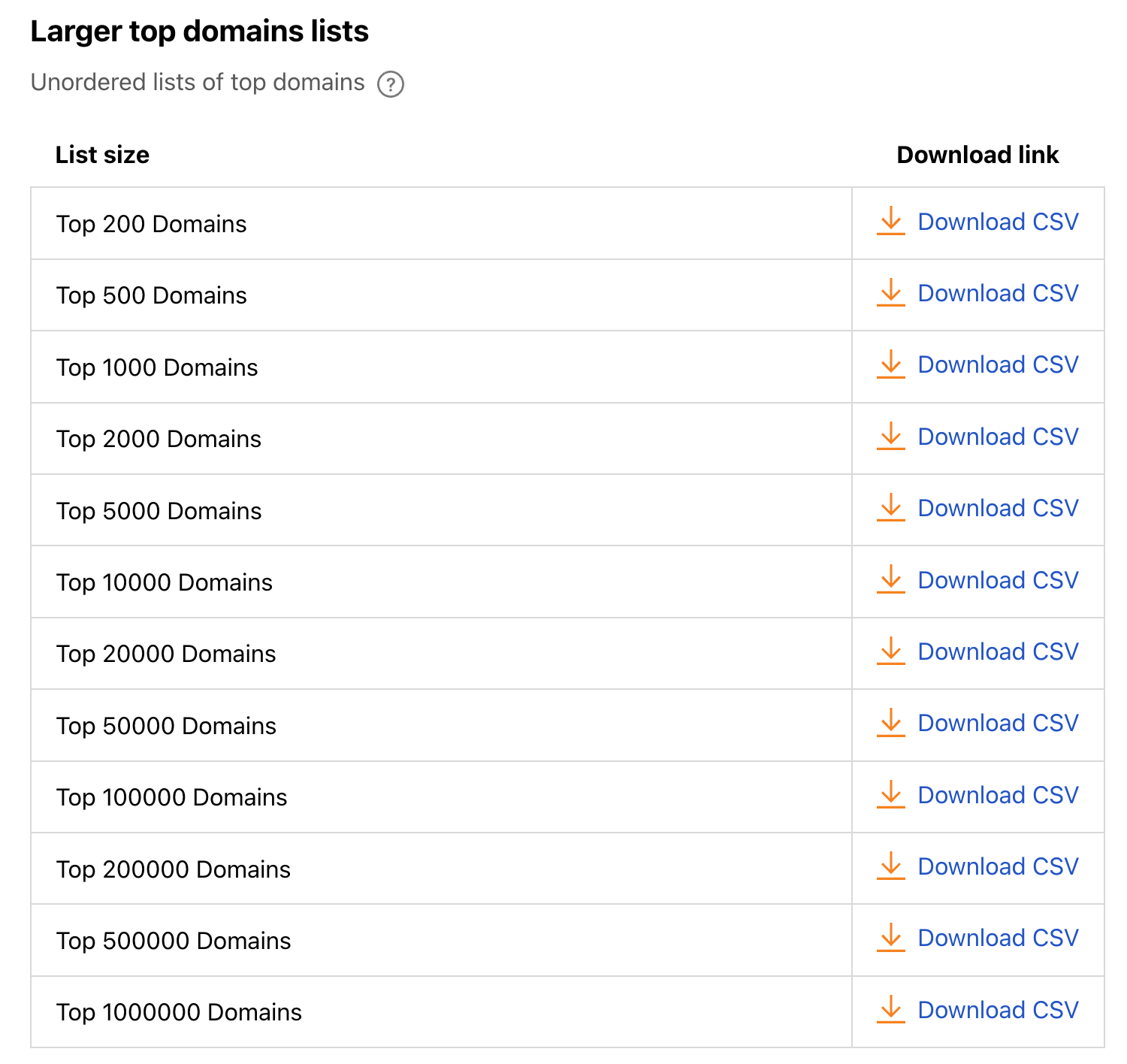Click download arrow icon for Top 20000 Domains
Image resolution: width=1127 pixels, height=1064 pixels.
coord(890,651)
